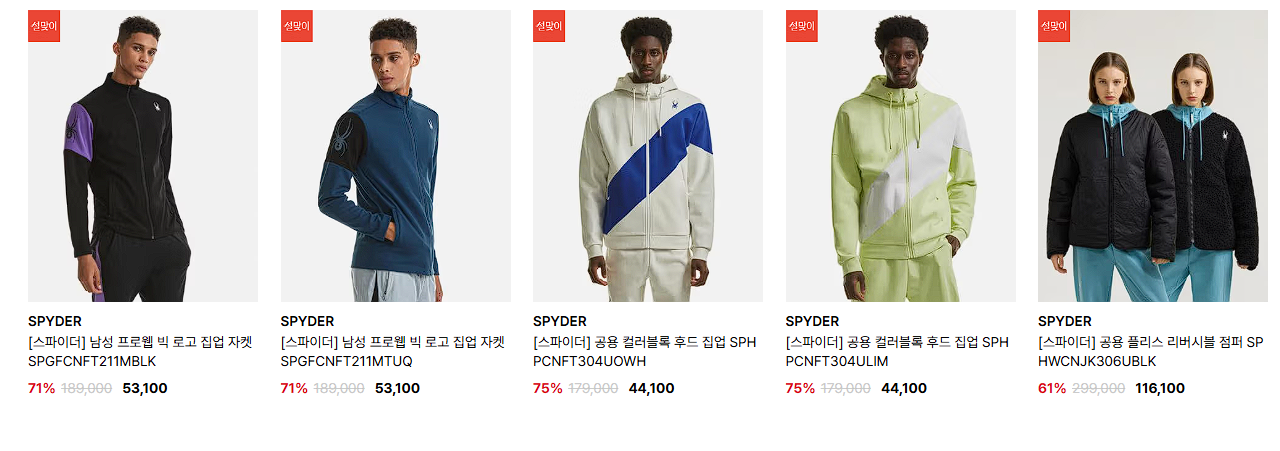Open the black fleece reversible jumper image
This screenshot has height=451, width=1280.
(x=1153, y=156)
